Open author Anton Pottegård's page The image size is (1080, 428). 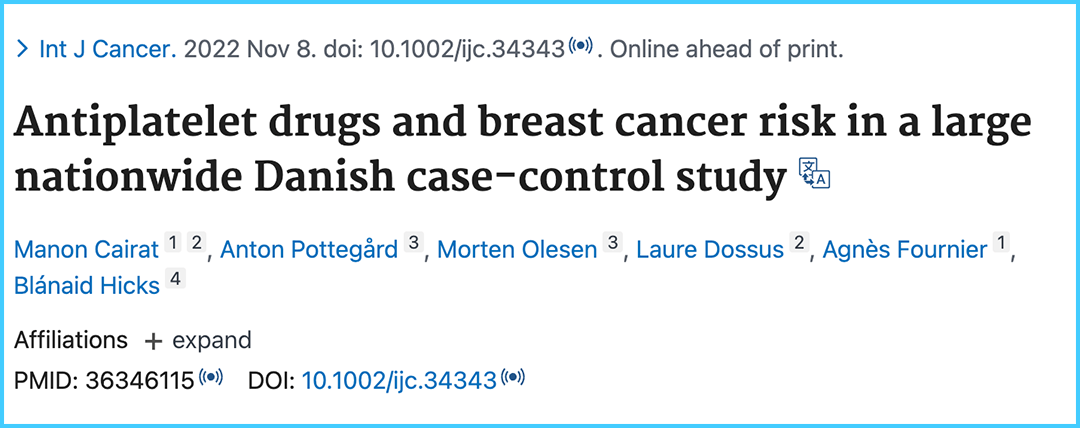(x=309, y=249)
